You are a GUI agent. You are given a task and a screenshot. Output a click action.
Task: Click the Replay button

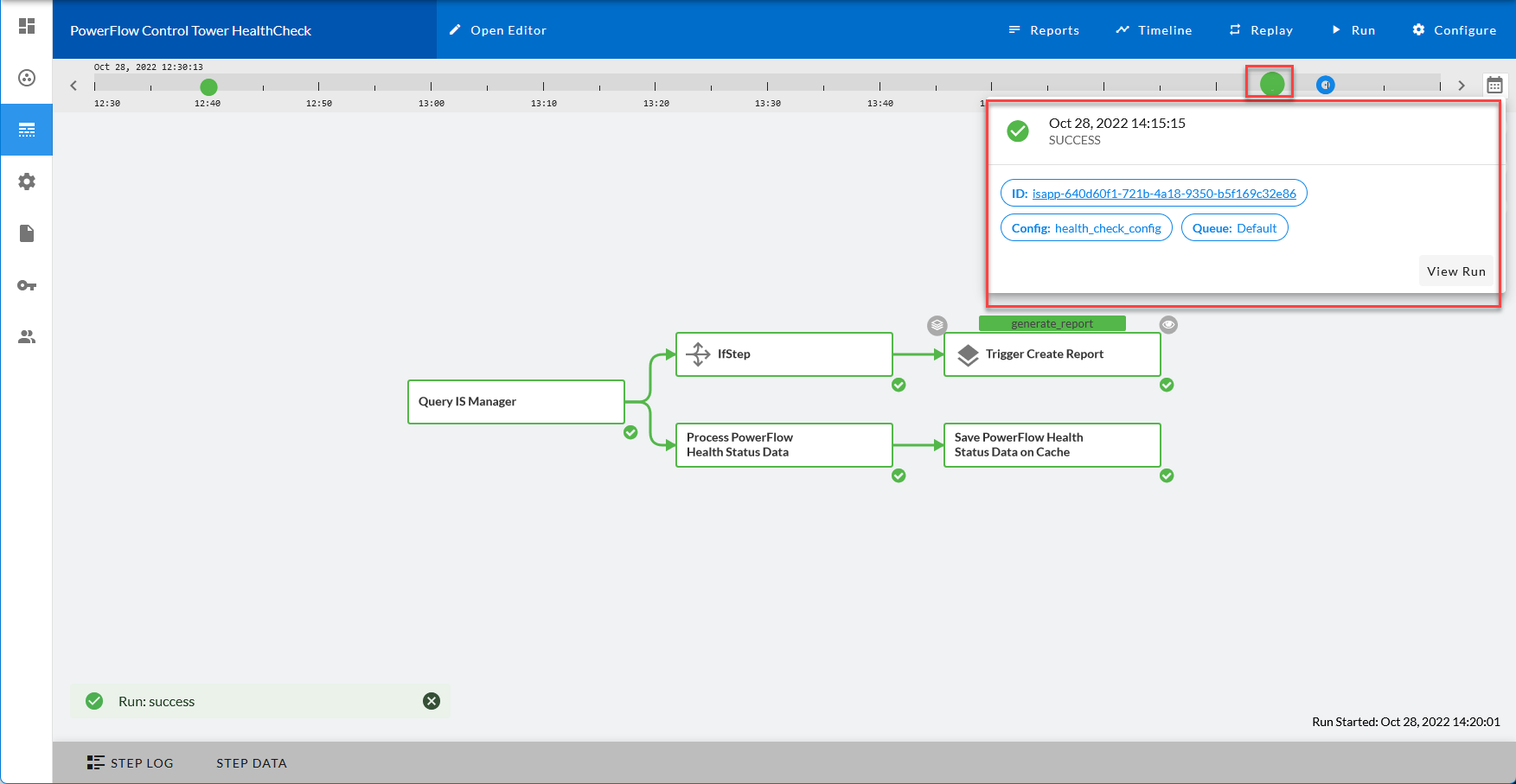point(1261,30)
